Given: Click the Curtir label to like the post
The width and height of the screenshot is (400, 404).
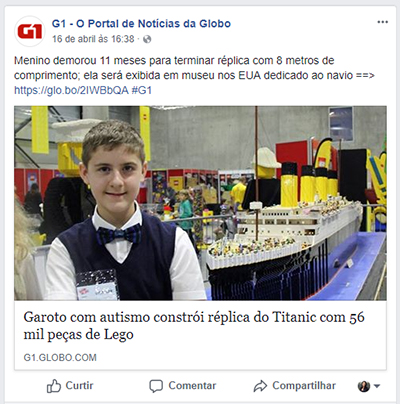Looking at the screenshot, I should tap(79, 386).
